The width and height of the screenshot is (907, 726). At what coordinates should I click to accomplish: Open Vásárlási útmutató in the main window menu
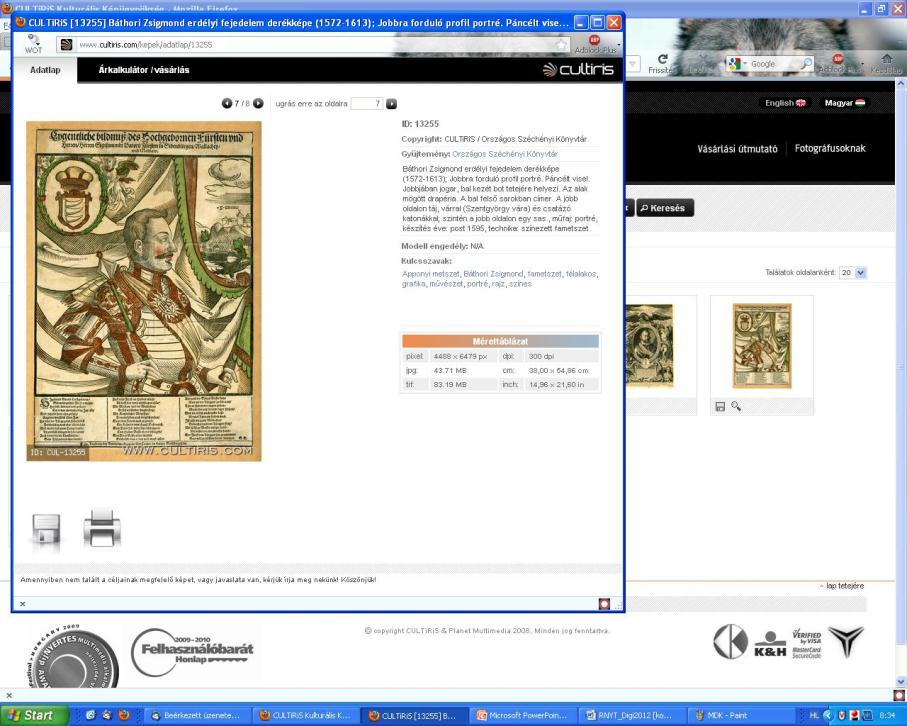(737, 149)
